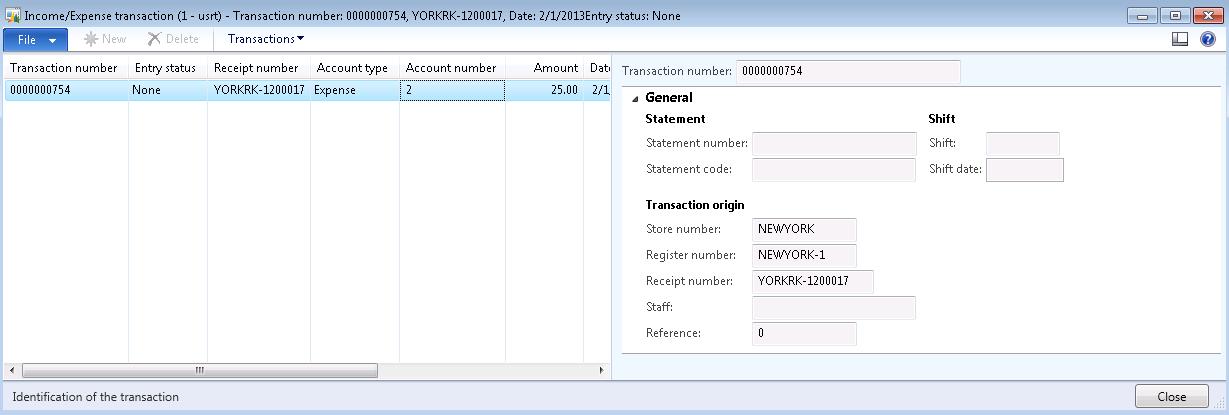Click the Shift date field
Screen dimensions: 1229x415
point(1024,170)
